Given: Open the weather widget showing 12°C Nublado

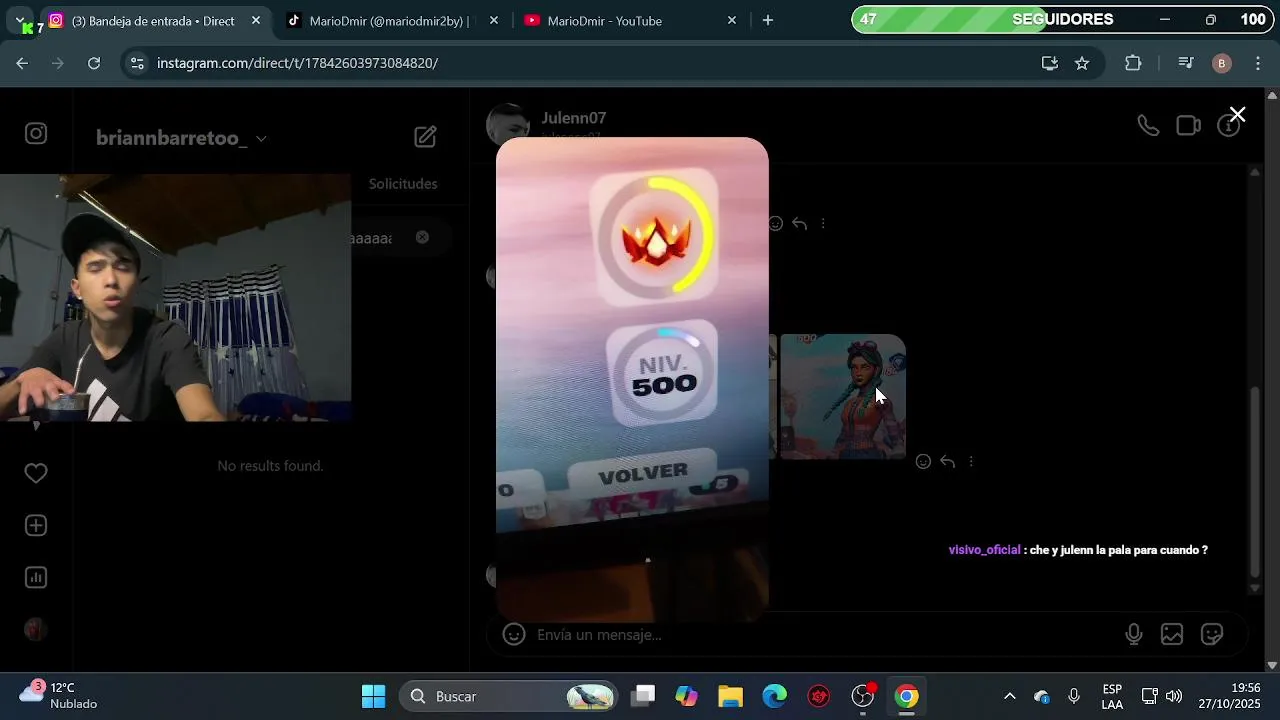Looking at the screenshot, I should tap(60, 696).
